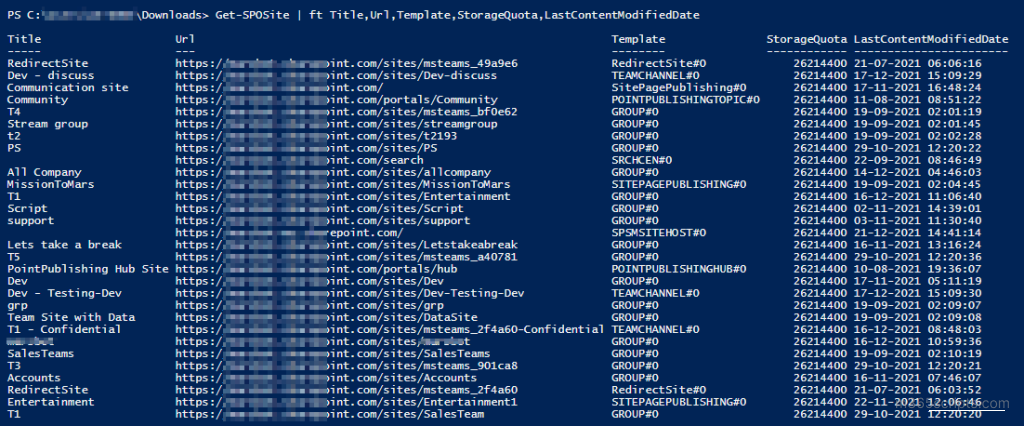The width and height of the screenshot is (1024, 426).
Task: Click the Title column header
Action: pos(24,39)
